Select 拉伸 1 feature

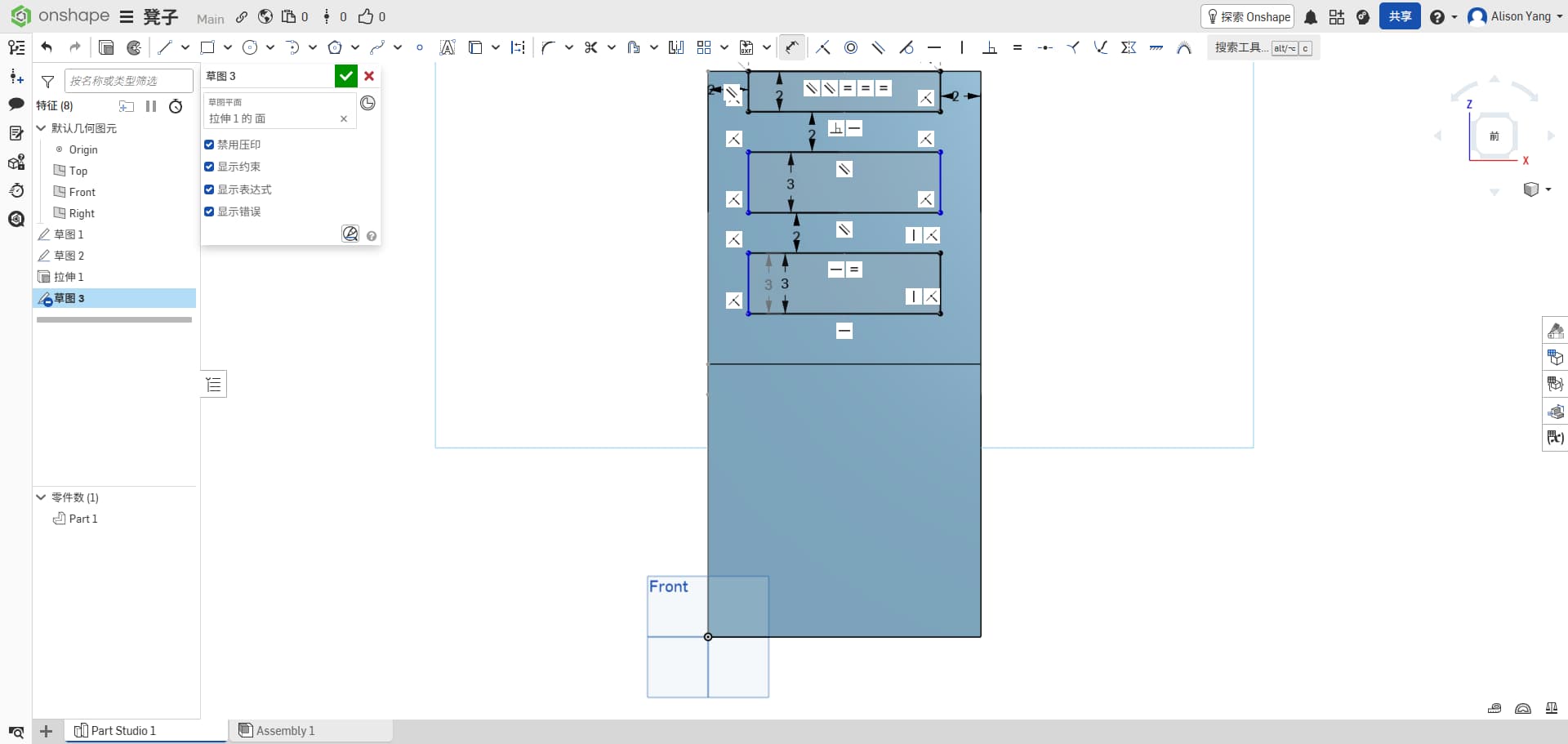[69, 277]
